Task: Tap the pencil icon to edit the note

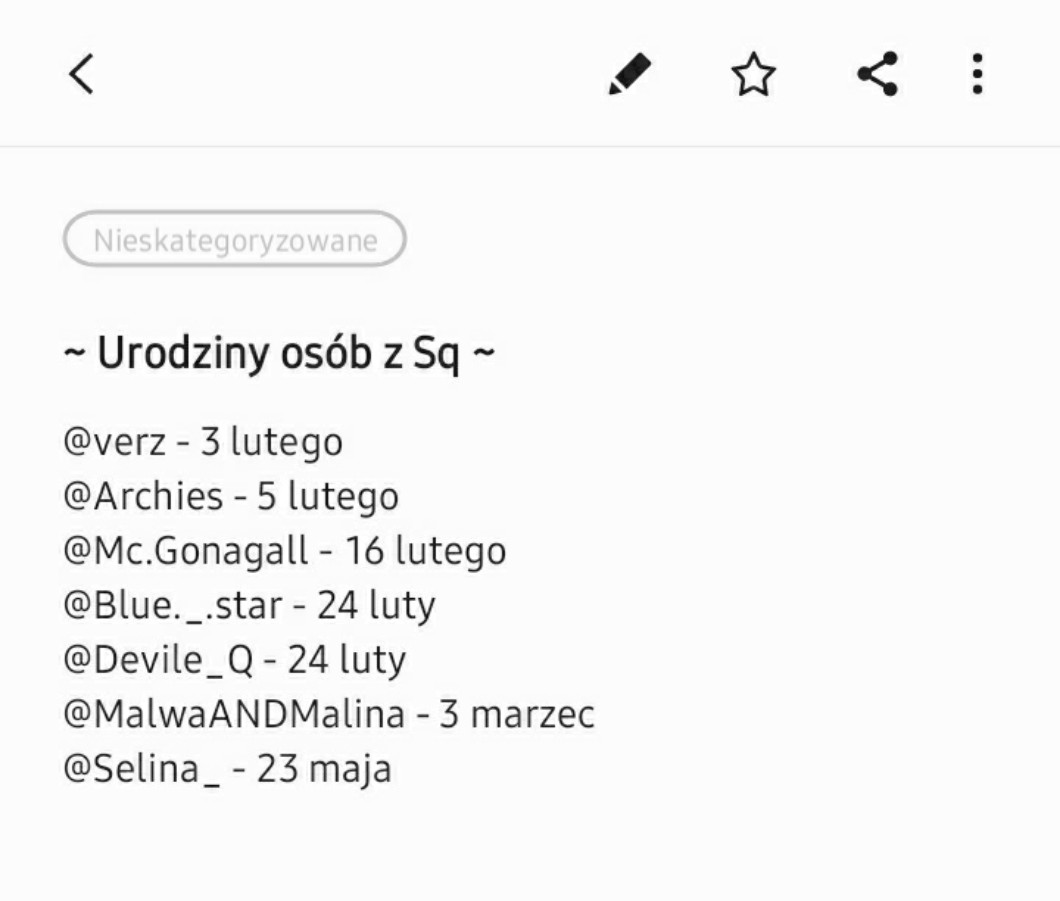Action: (630, 75)
